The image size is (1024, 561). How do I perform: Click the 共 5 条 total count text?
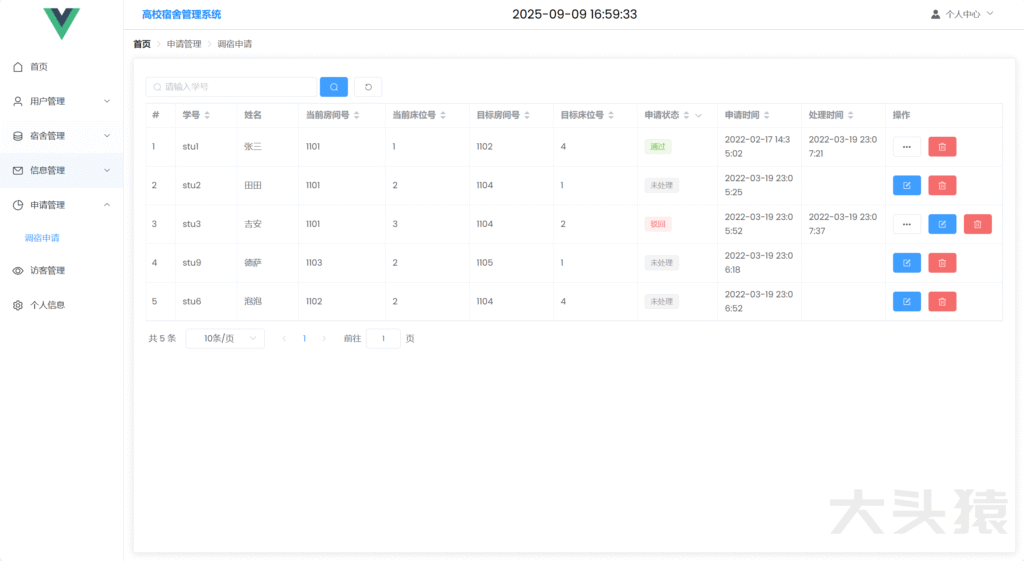click(162, 338)
